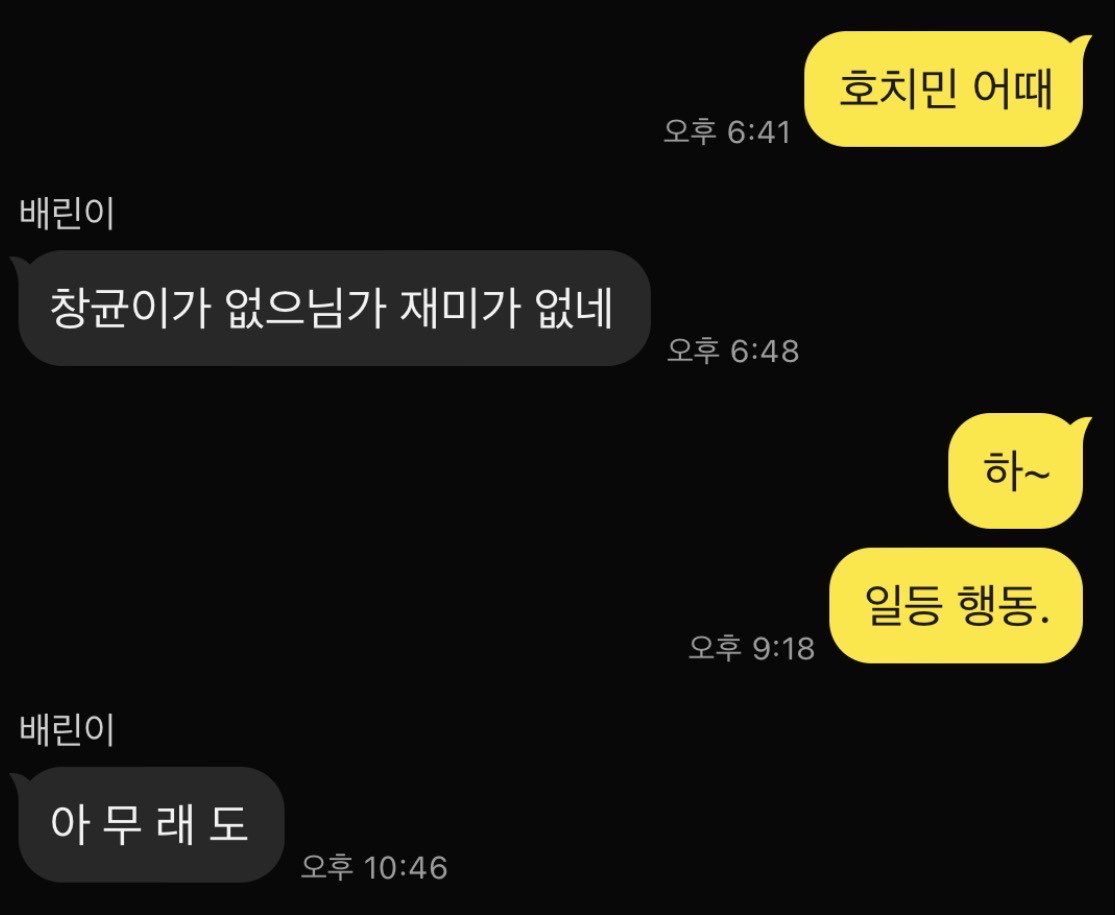The height and width of the screenshot is (915, 1115).
Task: Select the yellow '일등 행동.' message bubble
Action: pyautogui.click(x=956, y=606)
